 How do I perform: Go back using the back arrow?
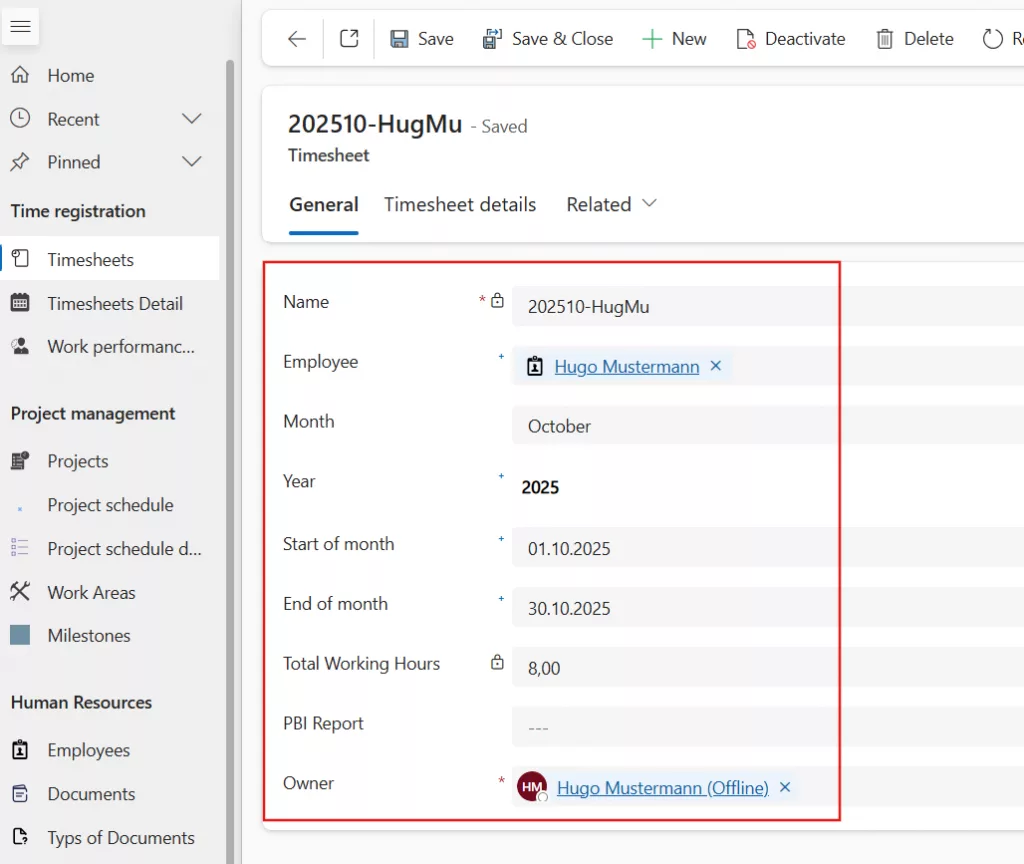point(297,39)
